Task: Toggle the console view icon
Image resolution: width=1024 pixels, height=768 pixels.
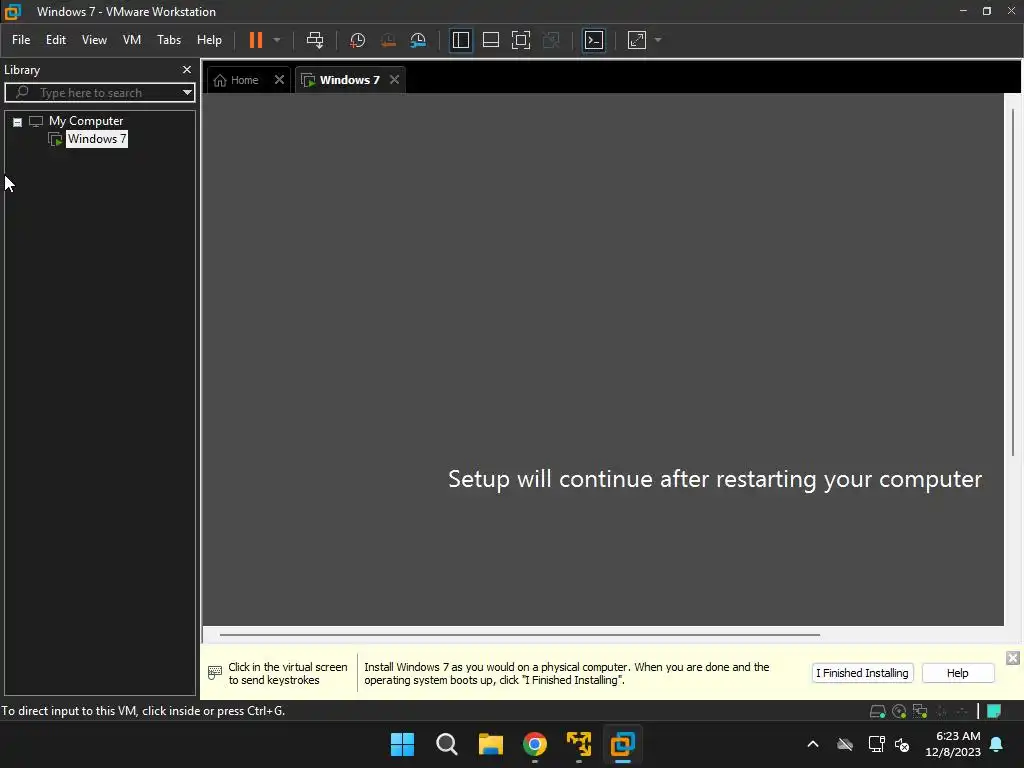Action: tap(594, 40)
